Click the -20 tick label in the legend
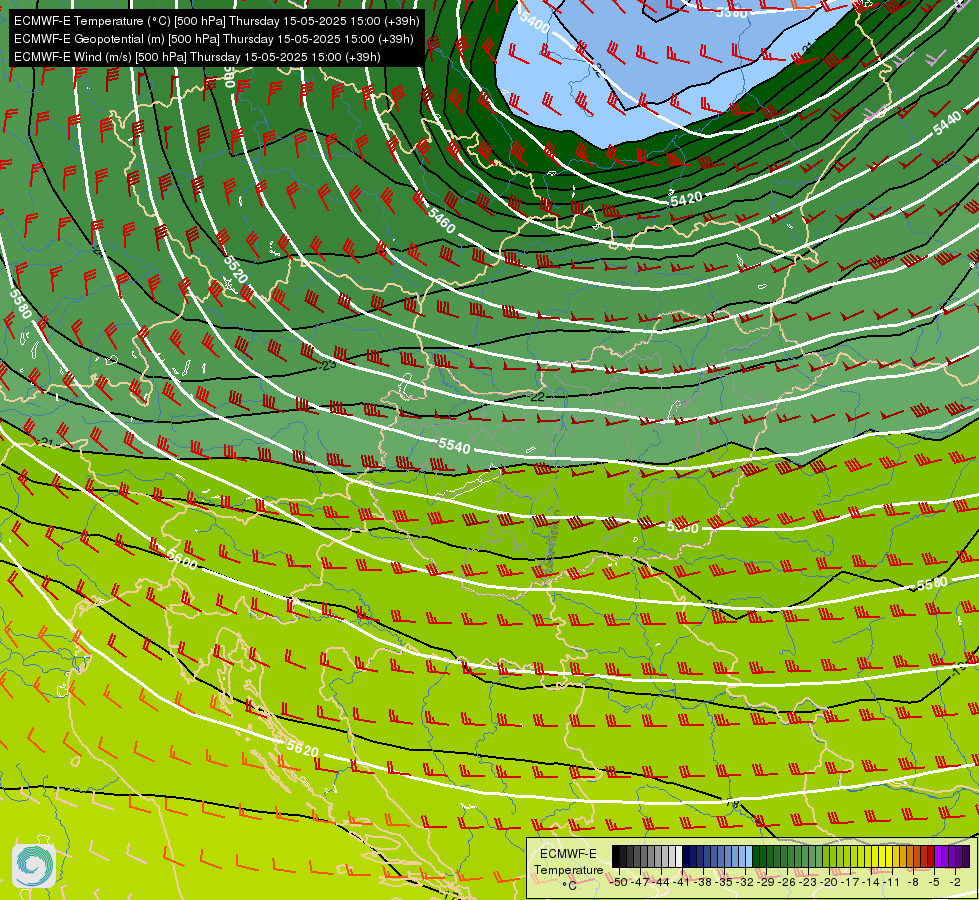This screenshot has width=979, height=900. point(829,882)
